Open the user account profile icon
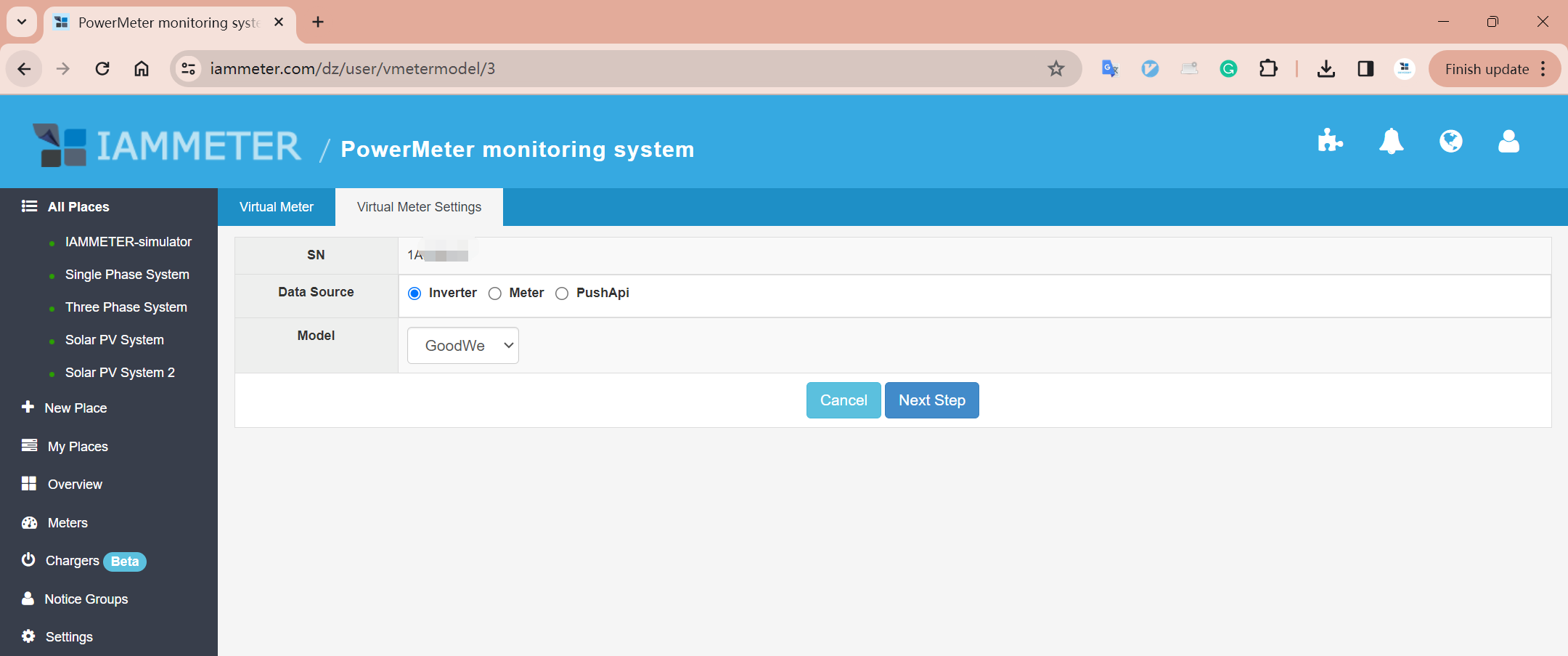The height and width of the screenshot is (656, 1568). pos(1508,141)
